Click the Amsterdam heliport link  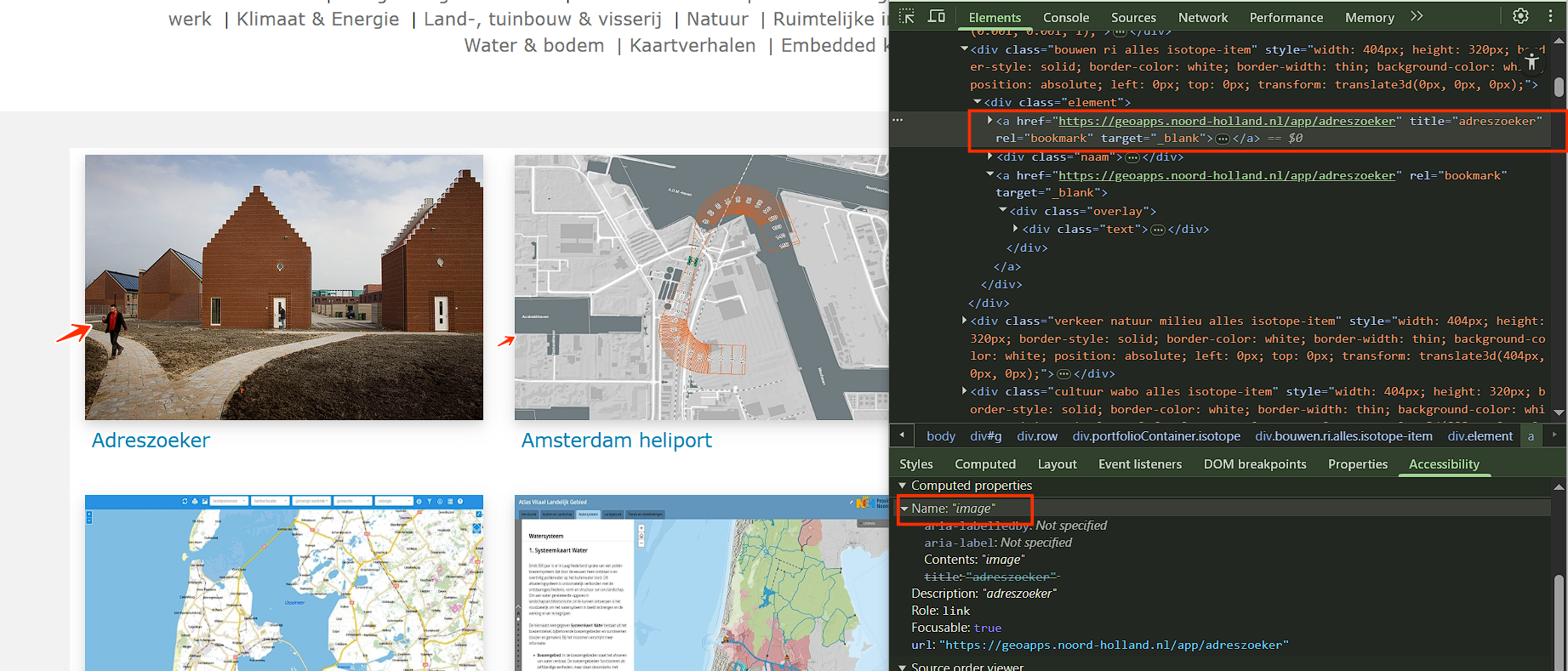[616, 441]
